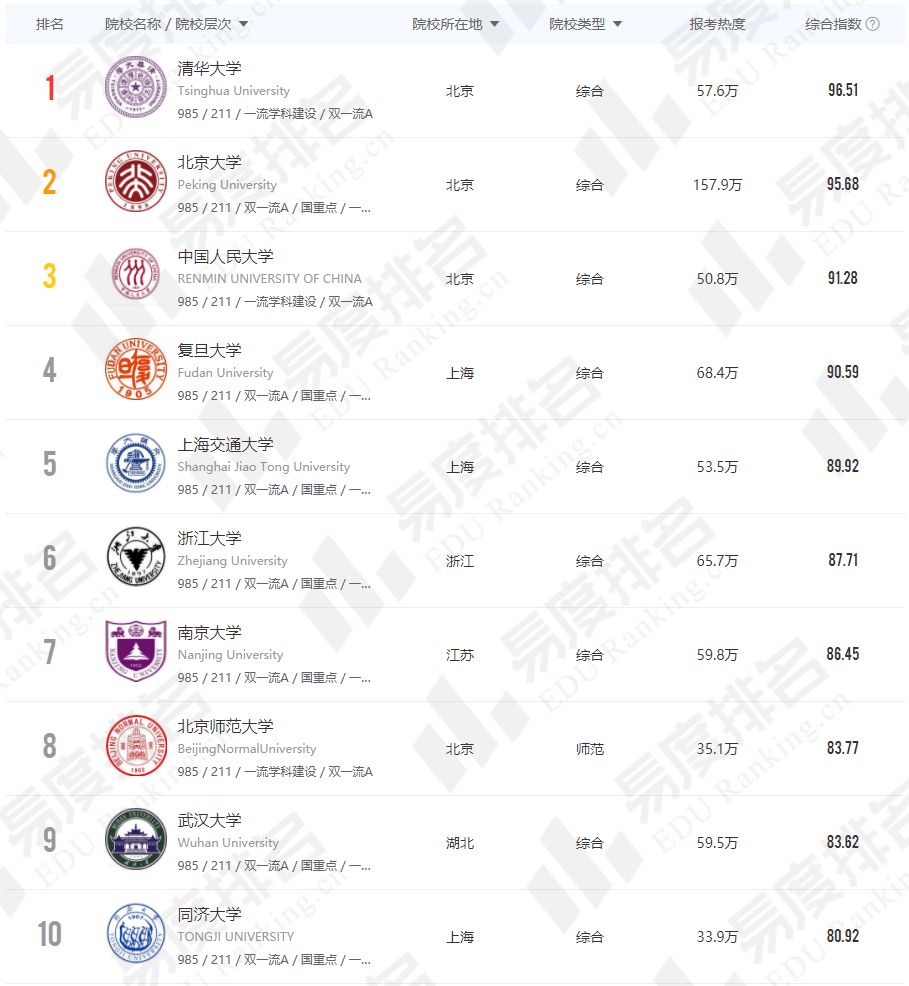Follow the 南京大学 name link

pos(209,632)
